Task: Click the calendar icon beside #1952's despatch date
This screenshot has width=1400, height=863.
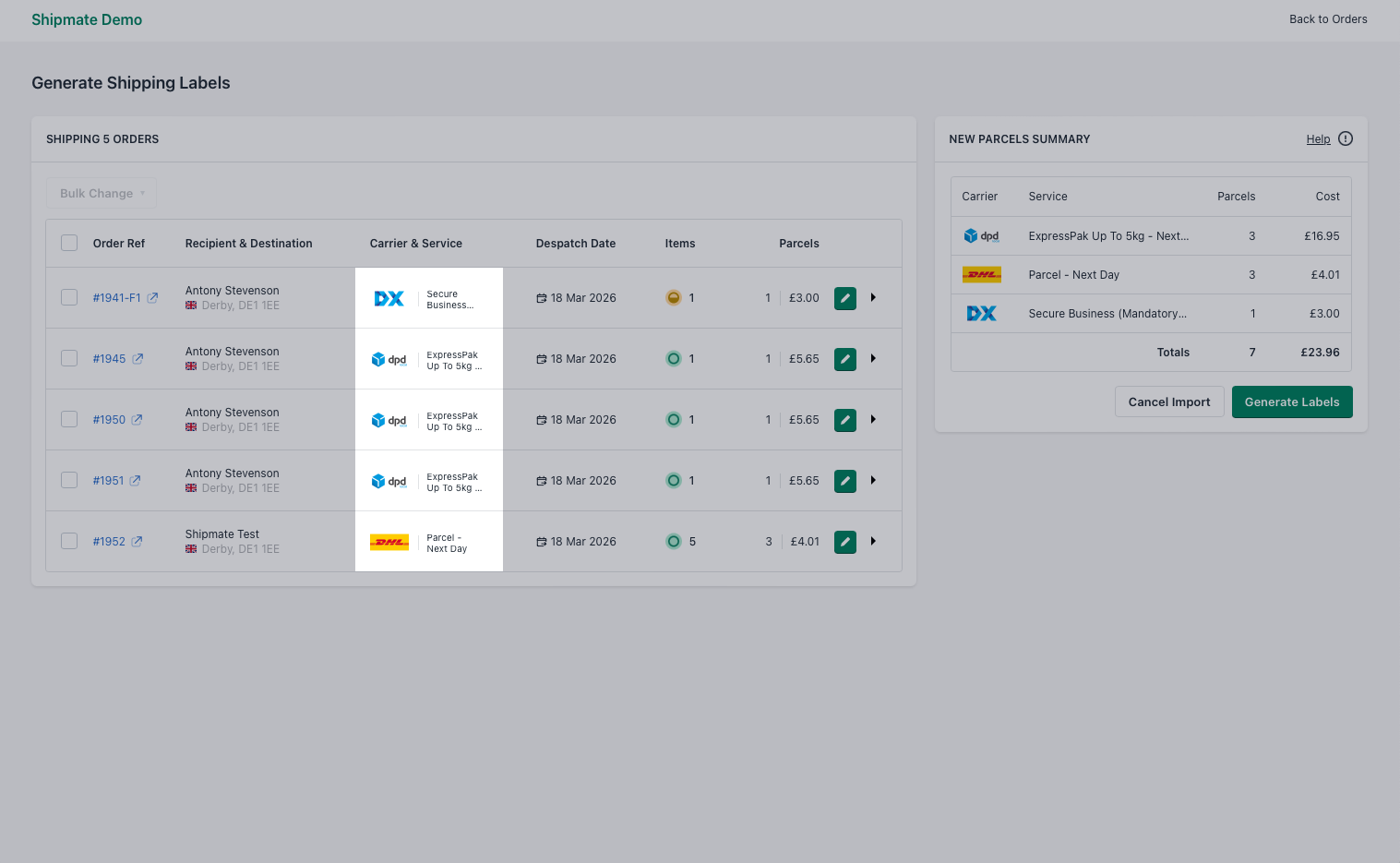Action: click(542, 542)
